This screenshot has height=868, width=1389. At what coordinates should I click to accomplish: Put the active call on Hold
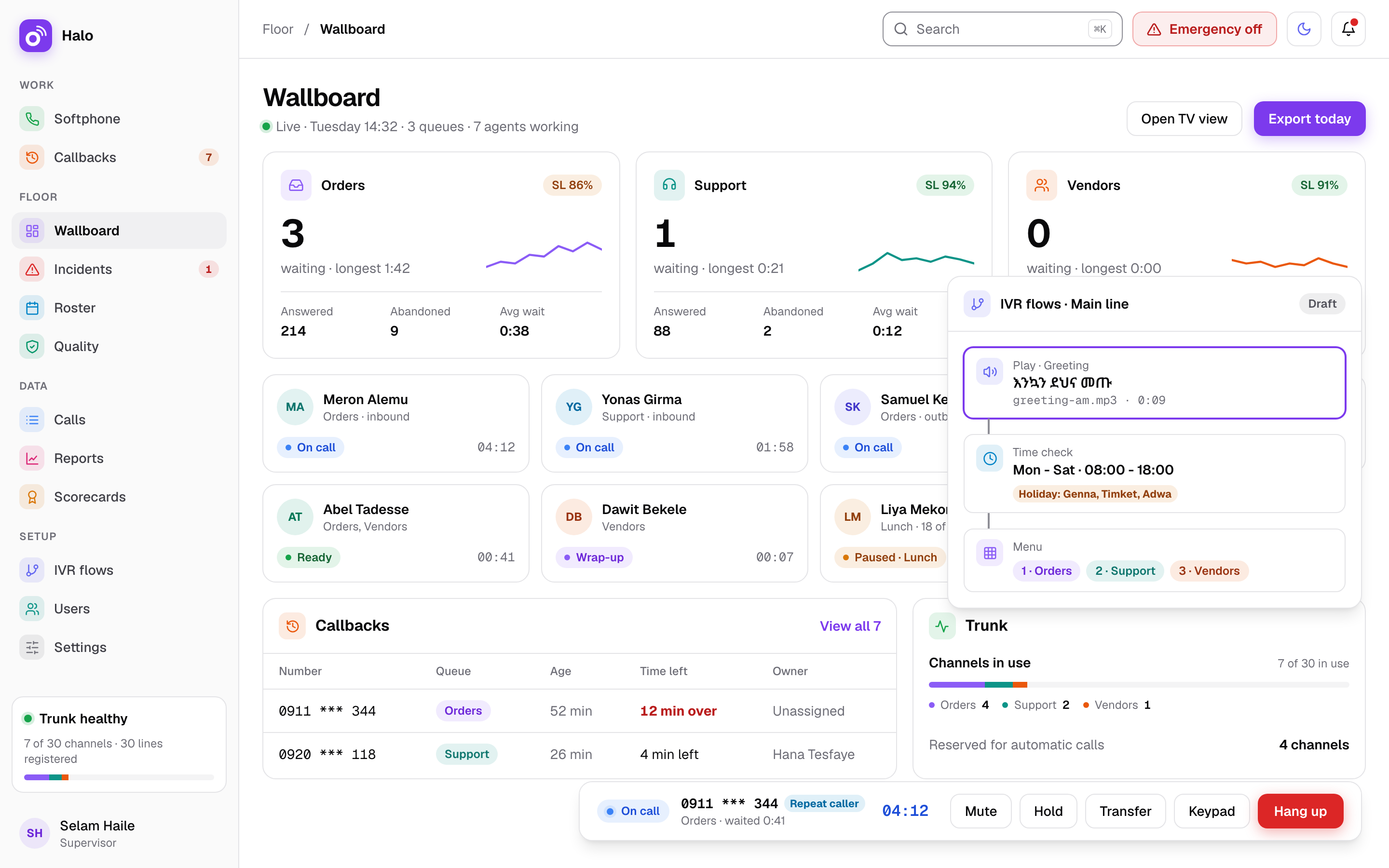click(1048, 811)
